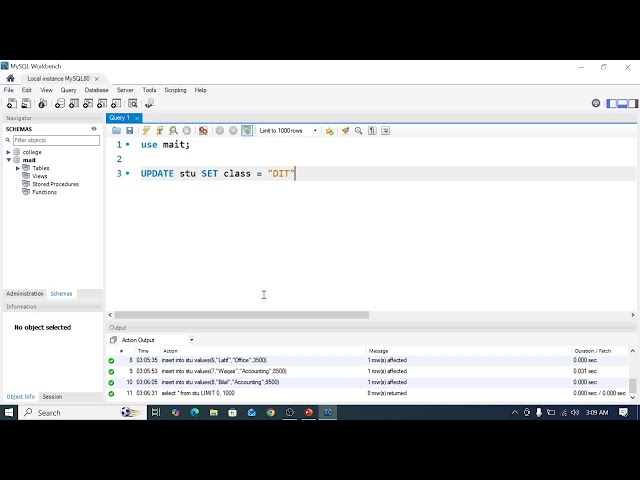Toggle the right sidebar panel visibility
Screen dimensions: 640x480
[633, 104]
